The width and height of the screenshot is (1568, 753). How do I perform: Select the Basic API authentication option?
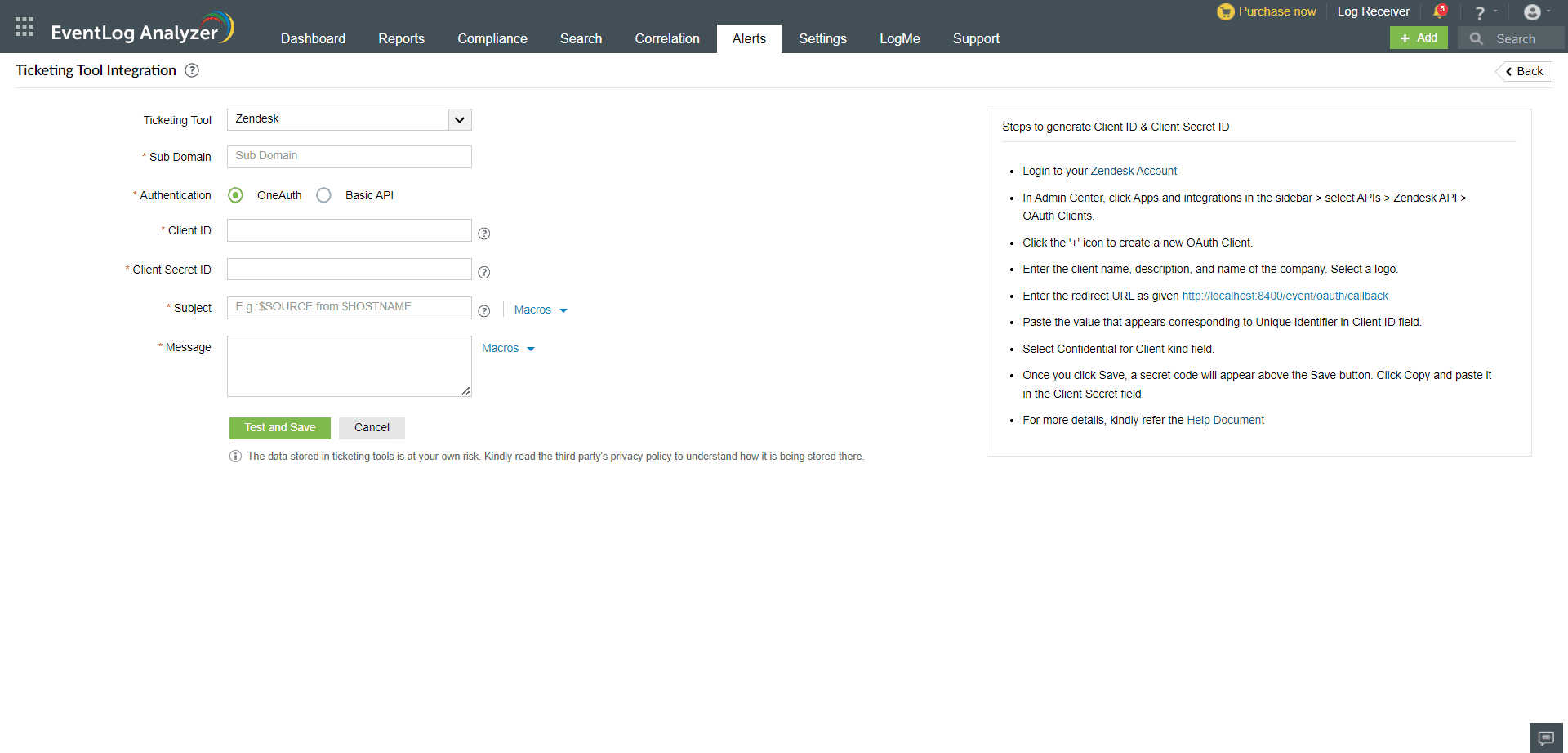click(324, 195)
